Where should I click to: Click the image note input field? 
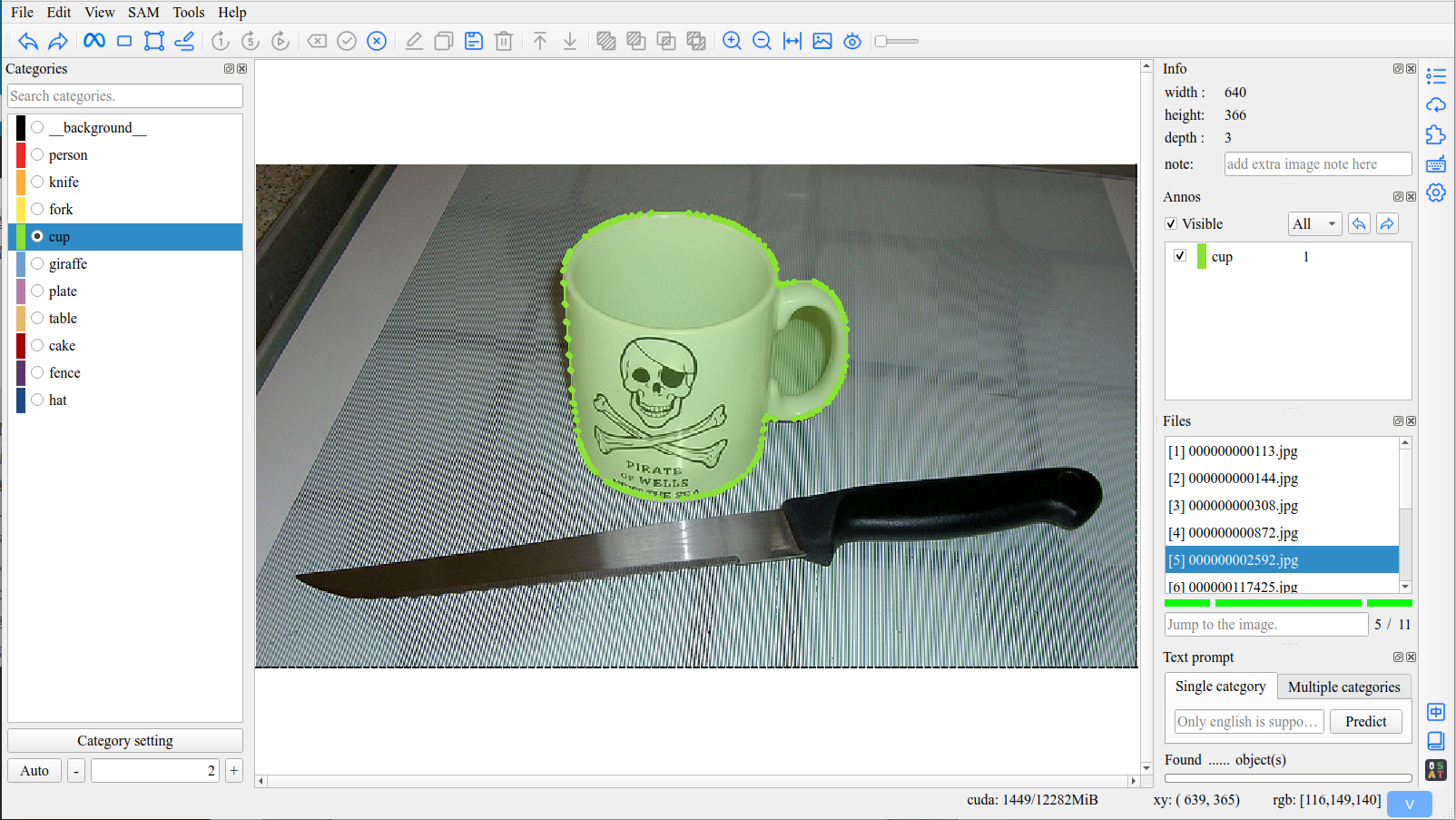[x=1318, y=163]
